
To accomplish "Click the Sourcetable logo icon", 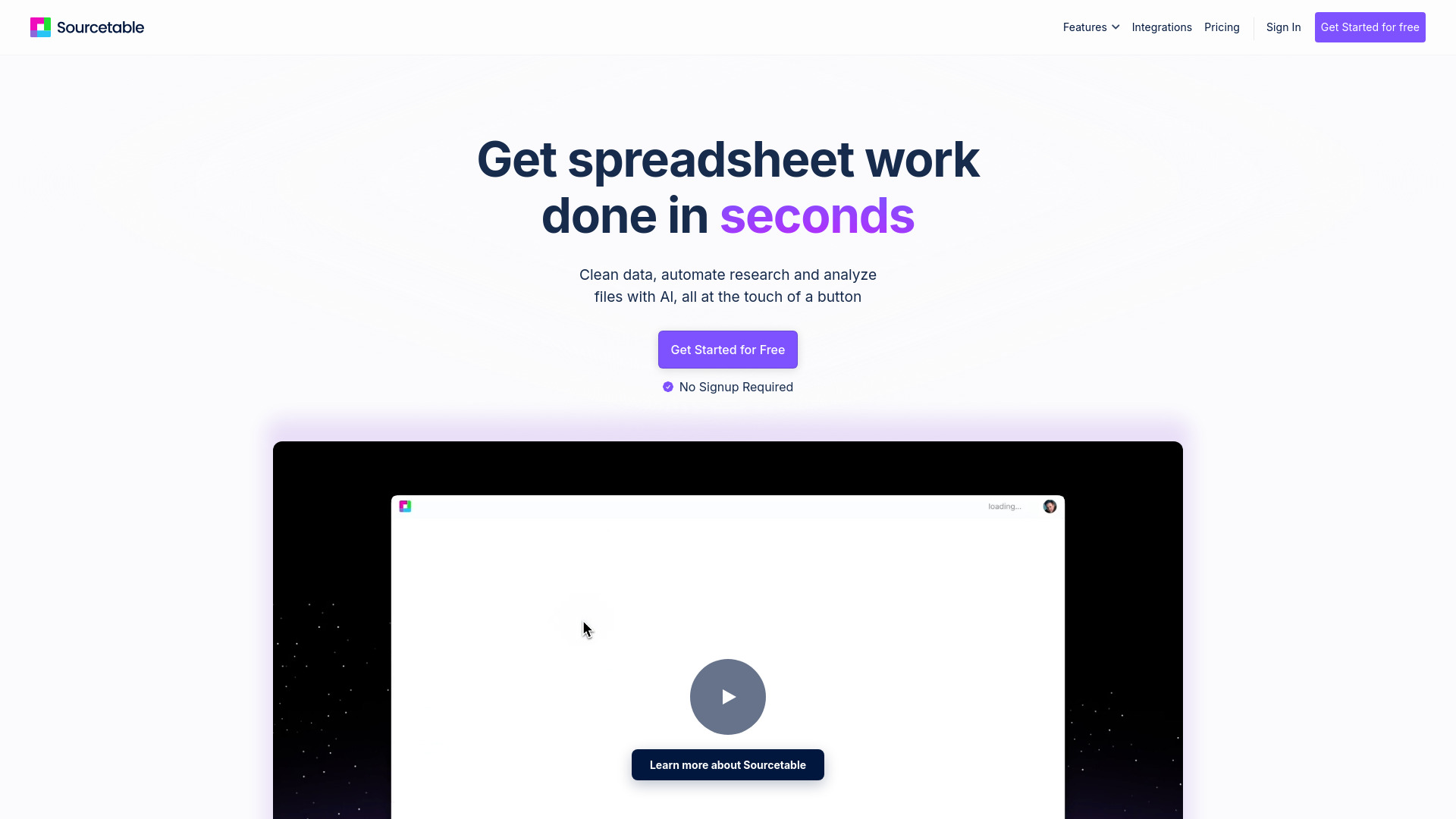I will (x=40, y=27).
